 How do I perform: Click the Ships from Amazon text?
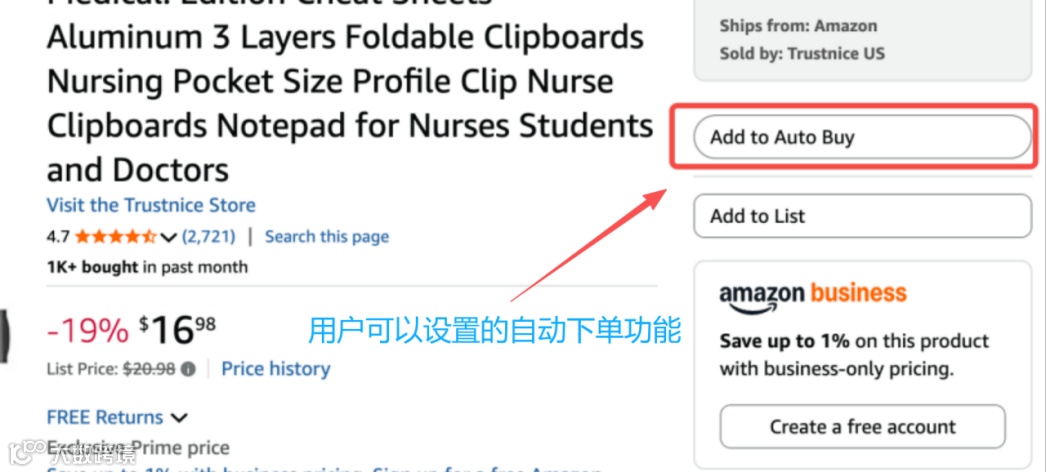click(x=799, y=26)
